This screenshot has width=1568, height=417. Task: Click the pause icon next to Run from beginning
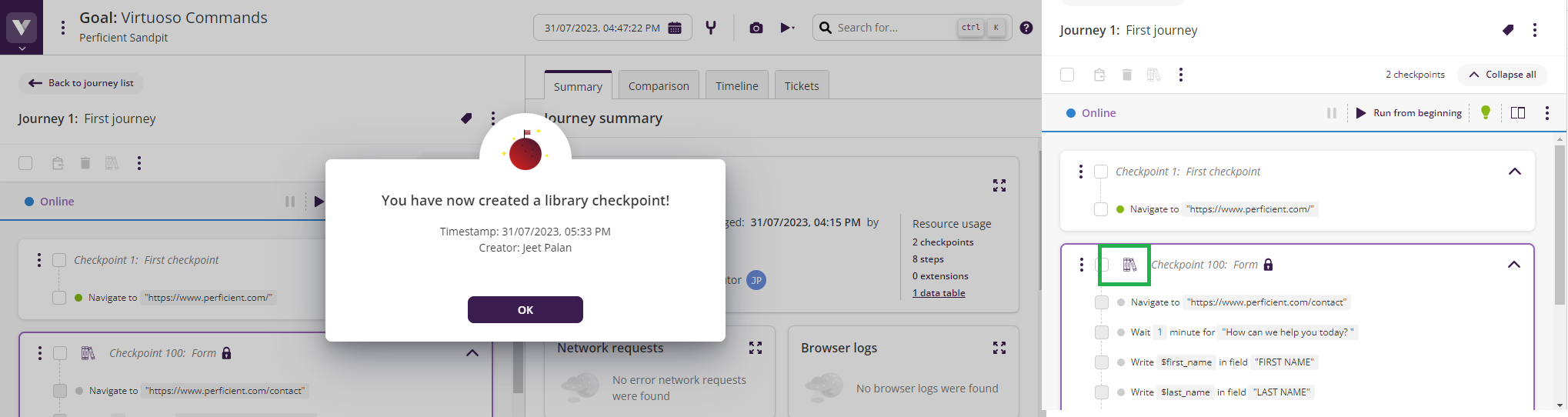(x=1332, y=113)
